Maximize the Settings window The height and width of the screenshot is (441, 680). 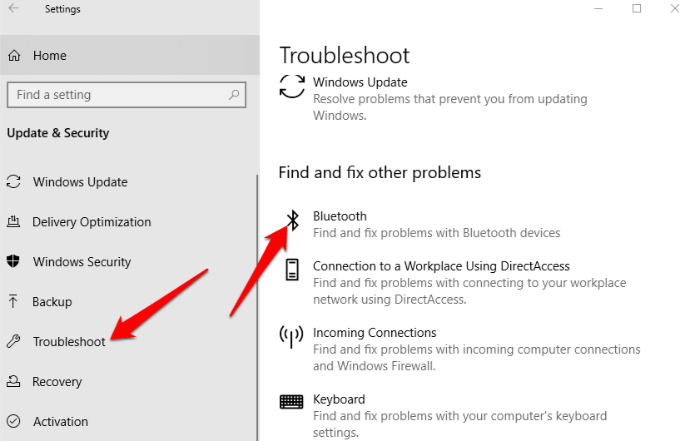point(637,9)
